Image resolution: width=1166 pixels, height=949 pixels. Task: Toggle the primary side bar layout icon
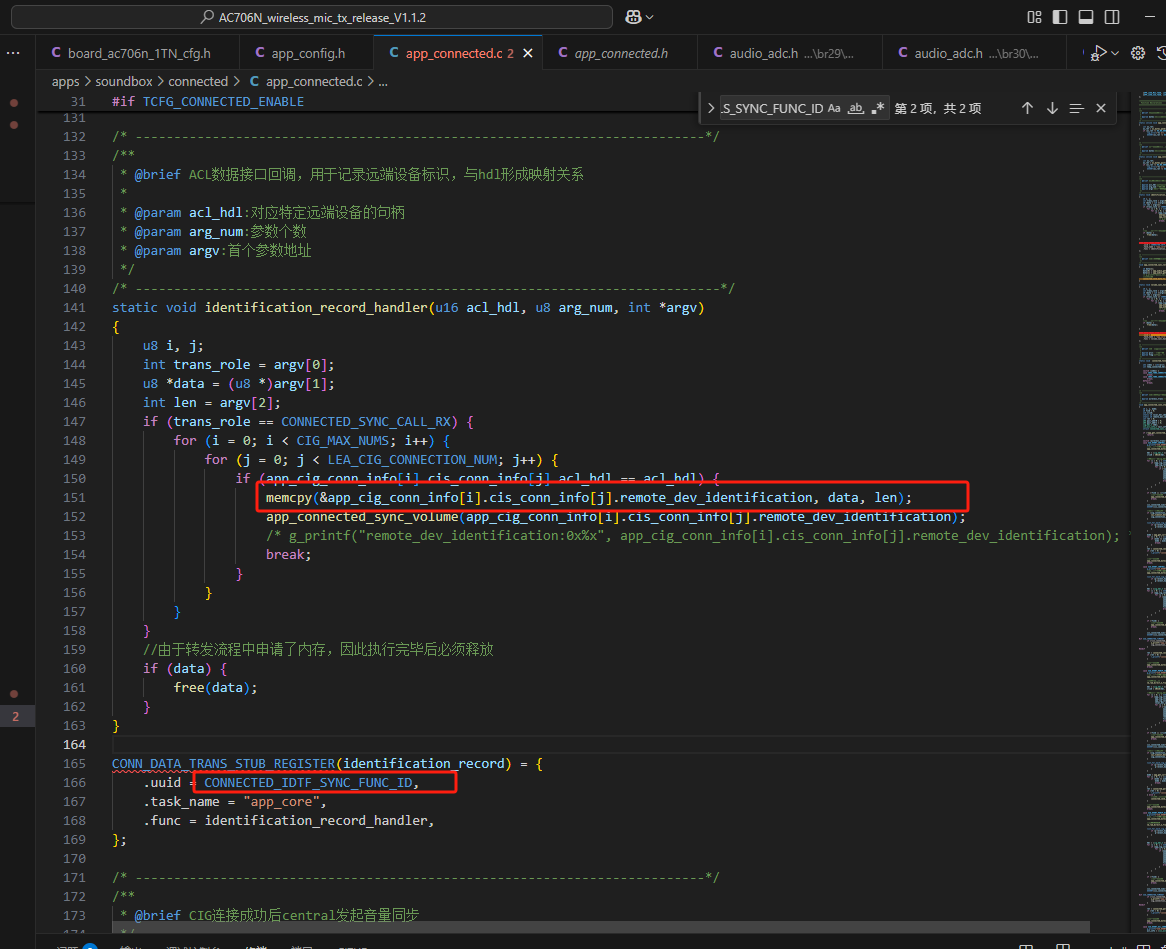tap(1060, 17)
